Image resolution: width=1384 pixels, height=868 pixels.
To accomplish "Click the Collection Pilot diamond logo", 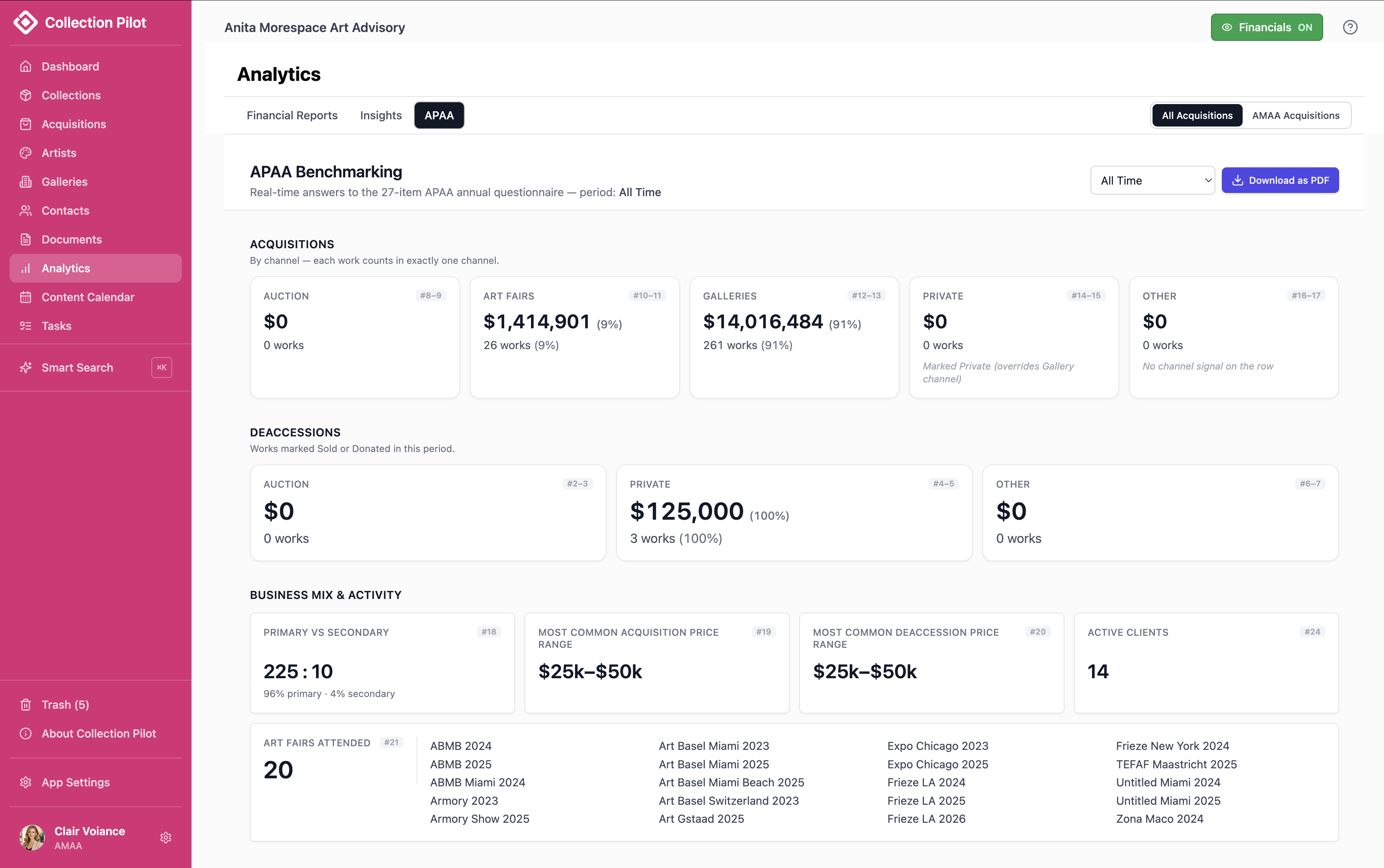I will pos(25,22).
